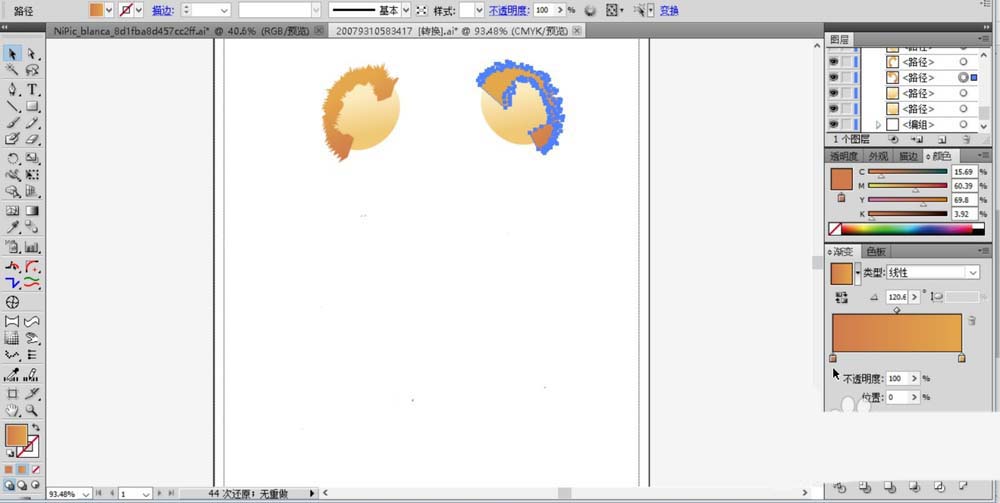Click target circle of selected <路径> row

point(963,77)
